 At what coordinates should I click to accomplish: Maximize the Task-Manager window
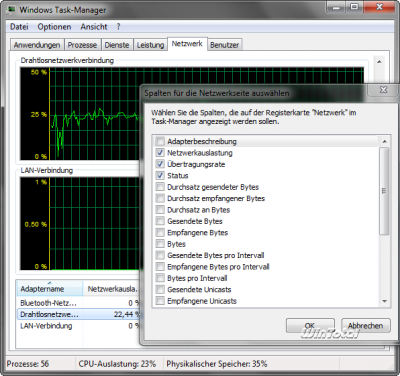coord(355,6)
